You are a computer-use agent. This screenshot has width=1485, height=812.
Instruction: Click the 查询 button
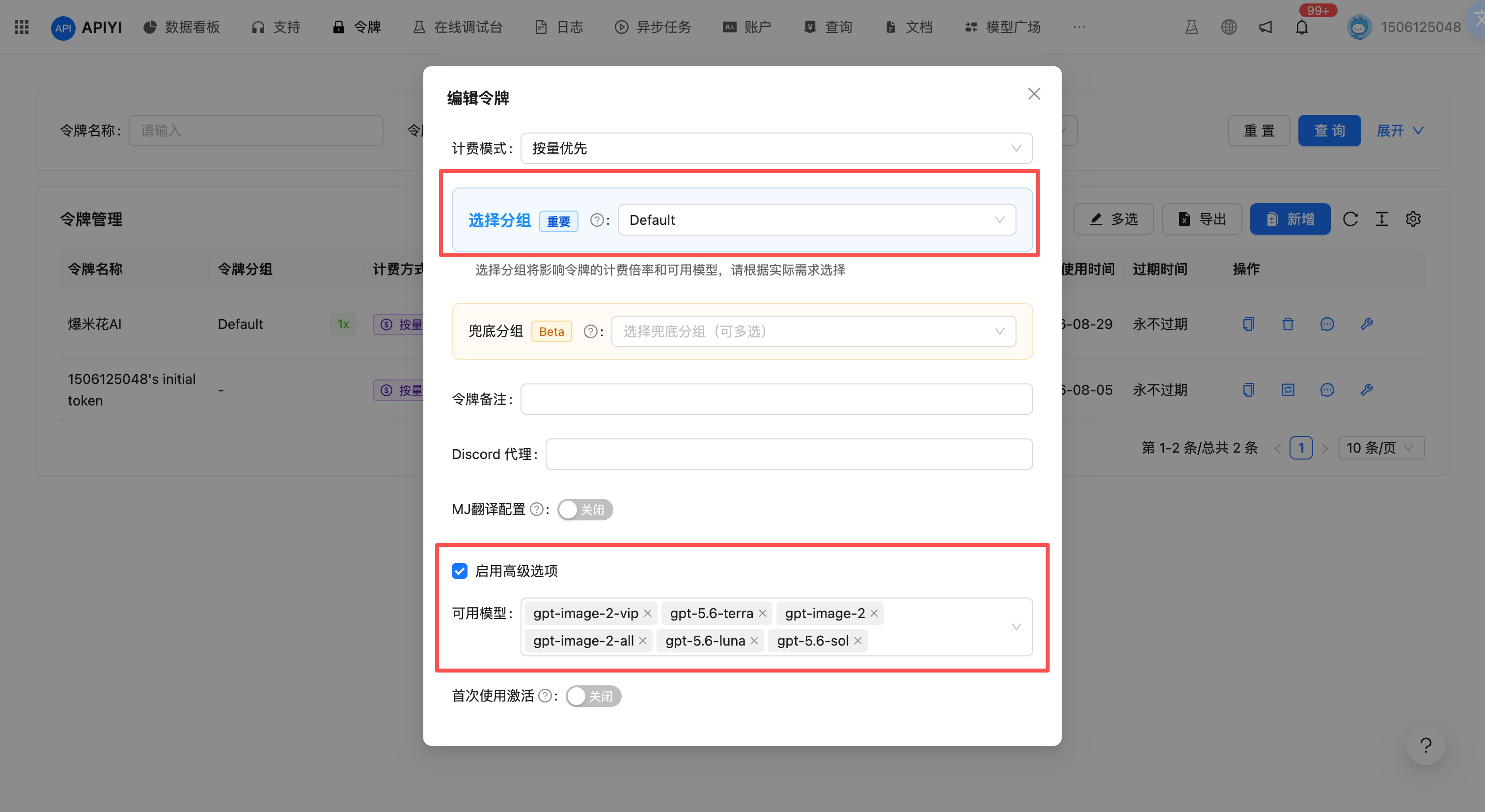tap(1329, 131)
